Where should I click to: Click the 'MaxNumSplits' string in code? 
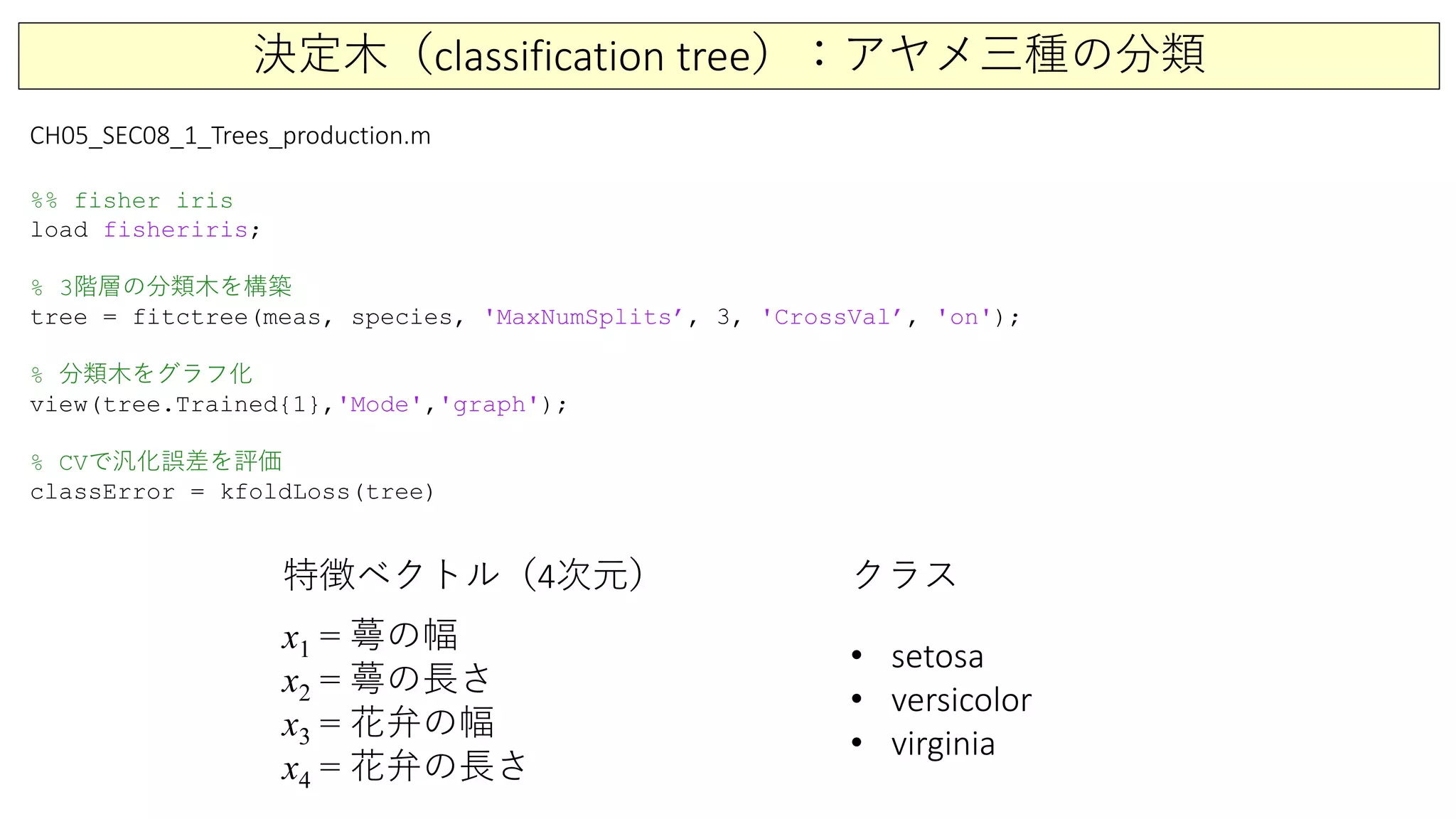pyautogui.click(x=583, y=317)
